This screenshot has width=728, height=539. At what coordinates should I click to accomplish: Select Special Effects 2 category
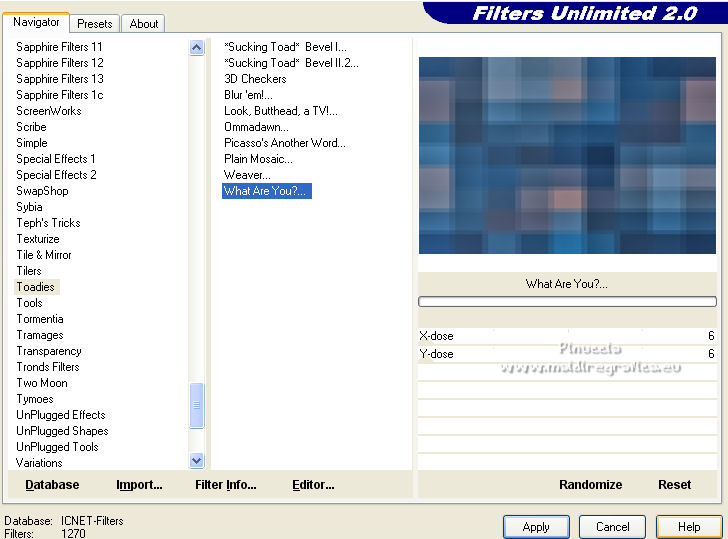pos(56,175)
